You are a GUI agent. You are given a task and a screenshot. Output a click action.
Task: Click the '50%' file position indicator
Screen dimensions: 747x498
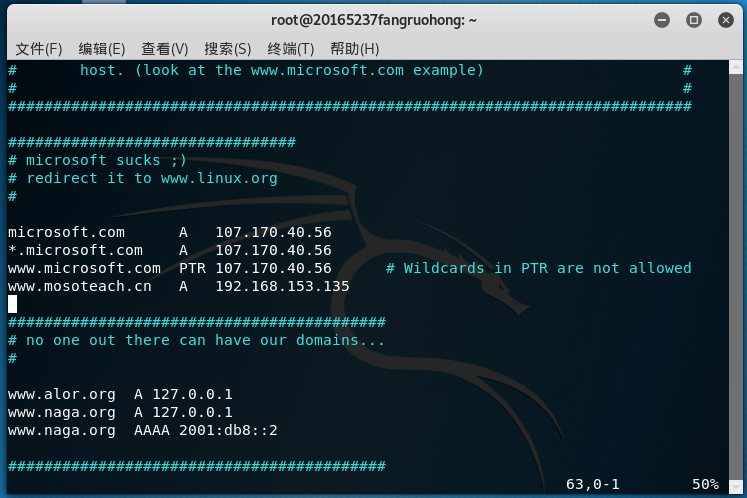point(705,484)
